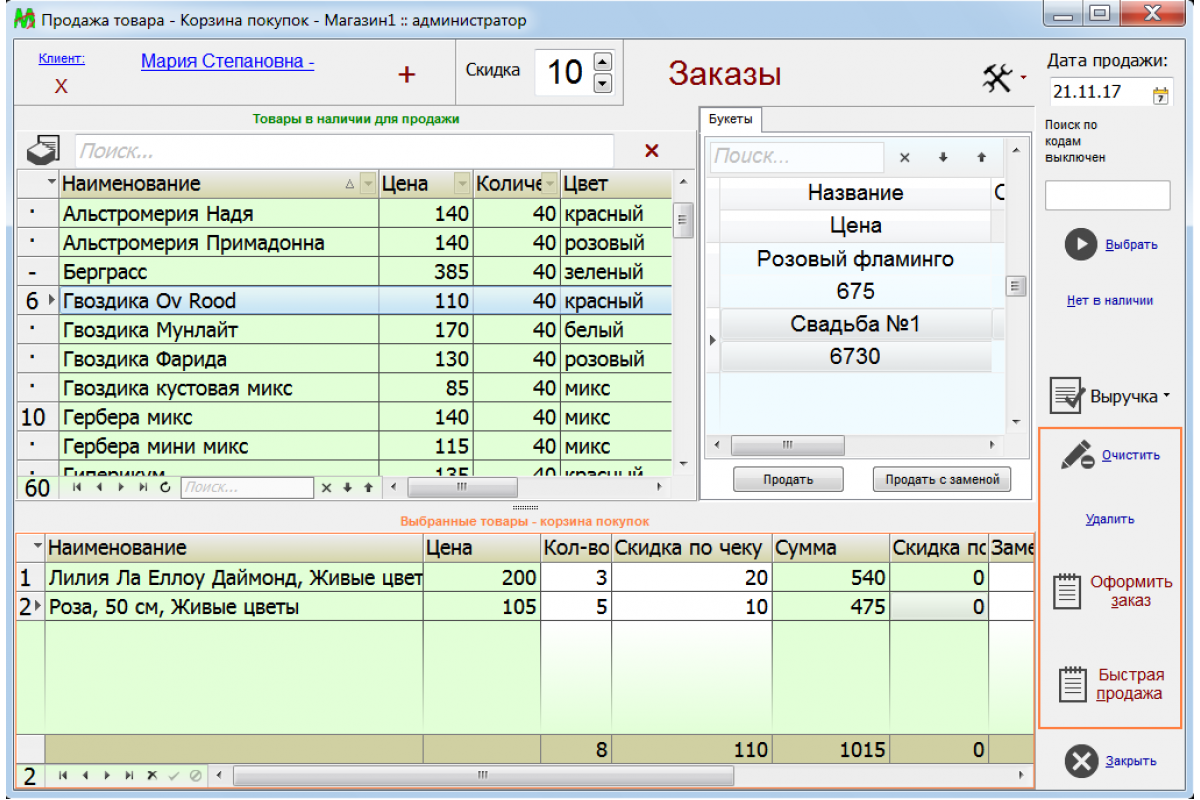This screenshot has width=1200, height=800.
Task: Clear the products navigator search field
Action: 325,487
